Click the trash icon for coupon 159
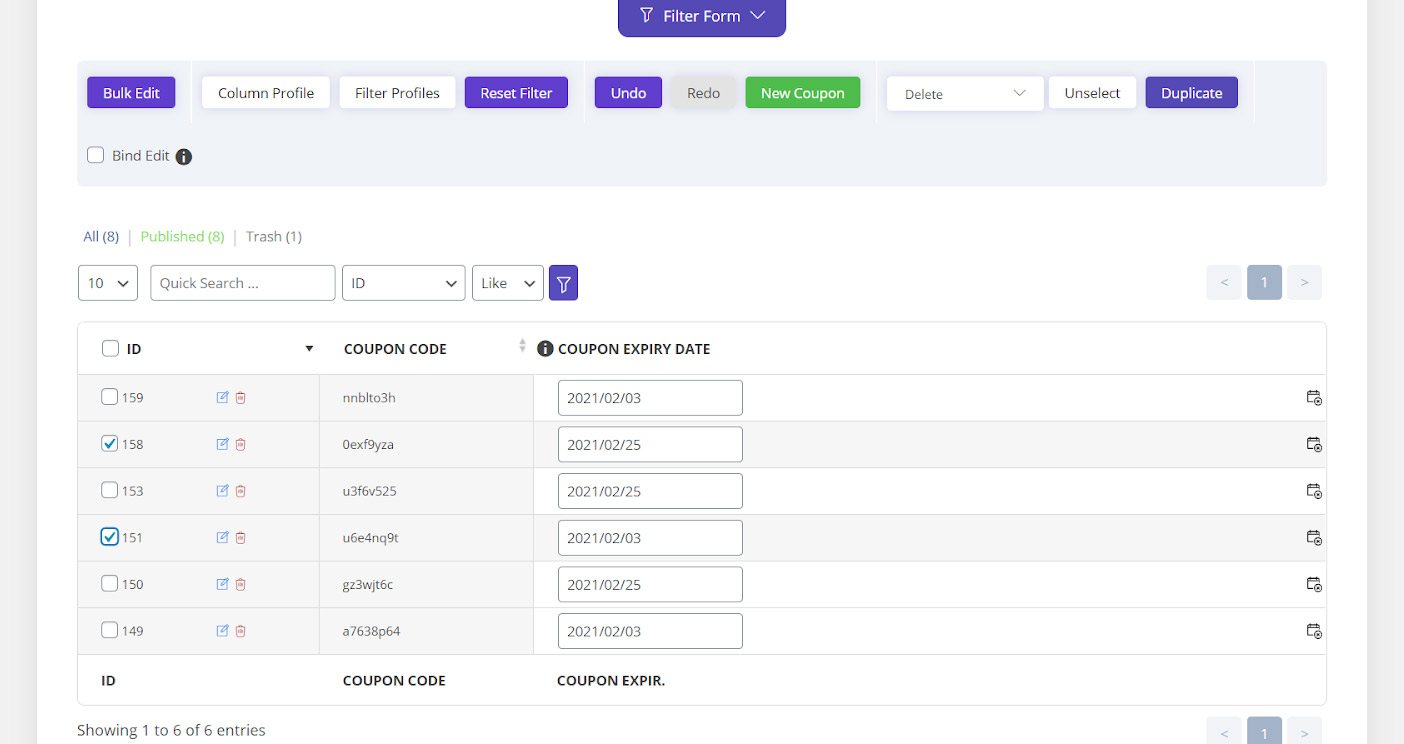The width and height of the screenshot is (1404, 744). click(x=240, y=397)
